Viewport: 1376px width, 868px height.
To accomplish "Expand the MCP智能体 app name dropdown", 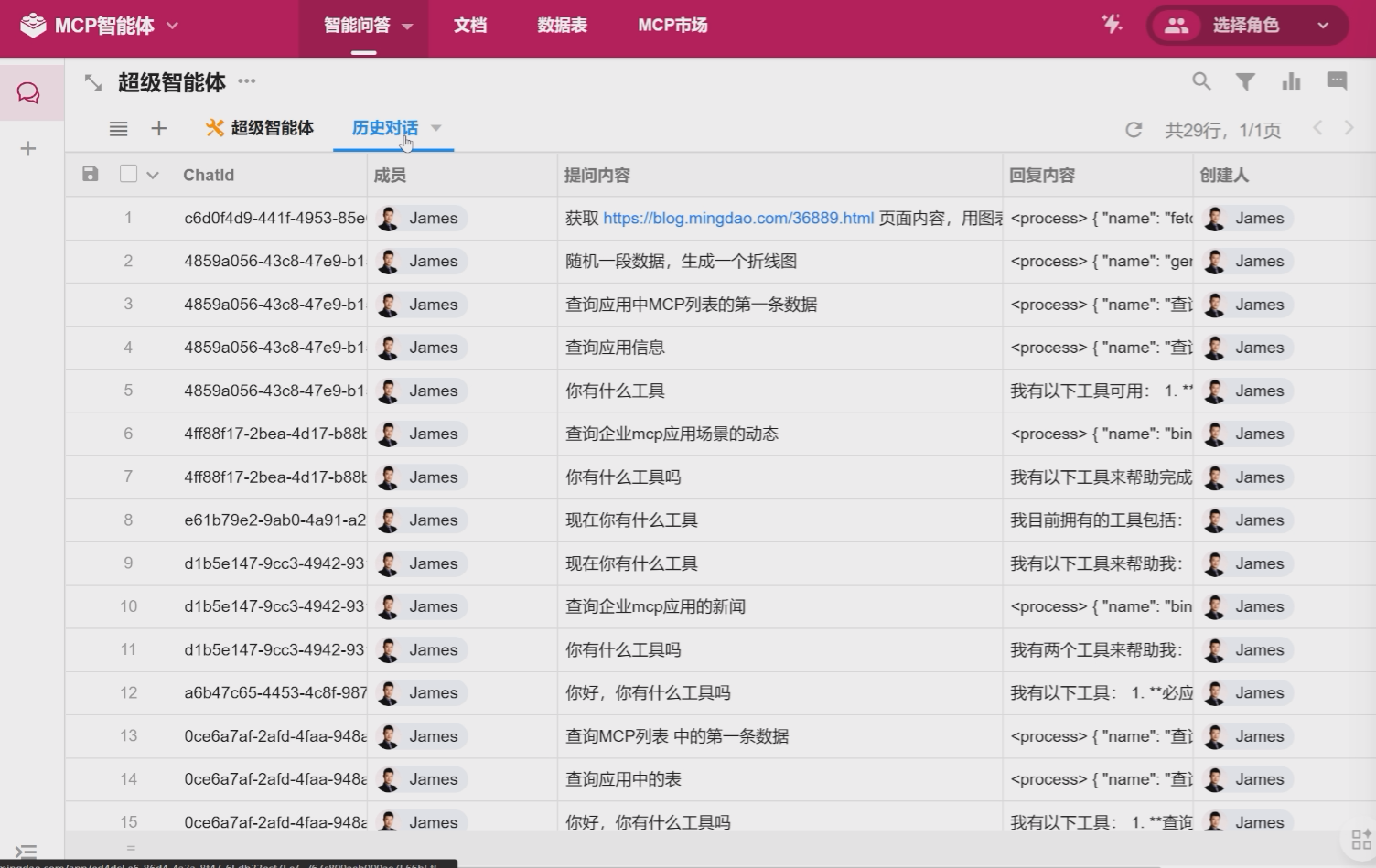I will tap(172, 26).
